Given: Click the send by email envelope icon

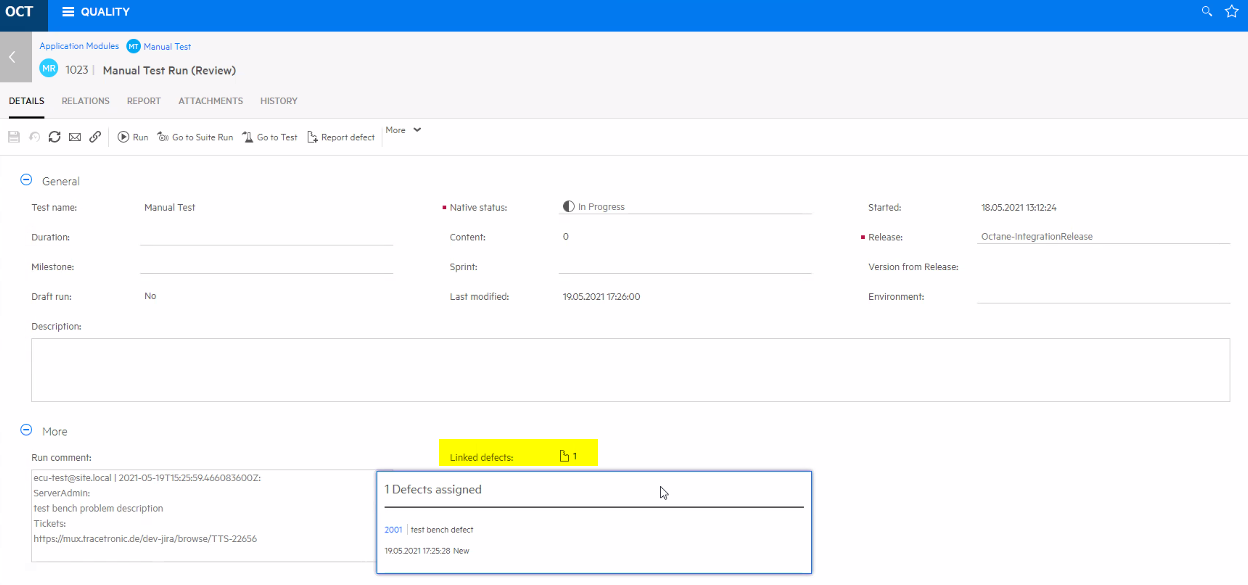Looking at the screenshot, I should click(x=74, y=137).
